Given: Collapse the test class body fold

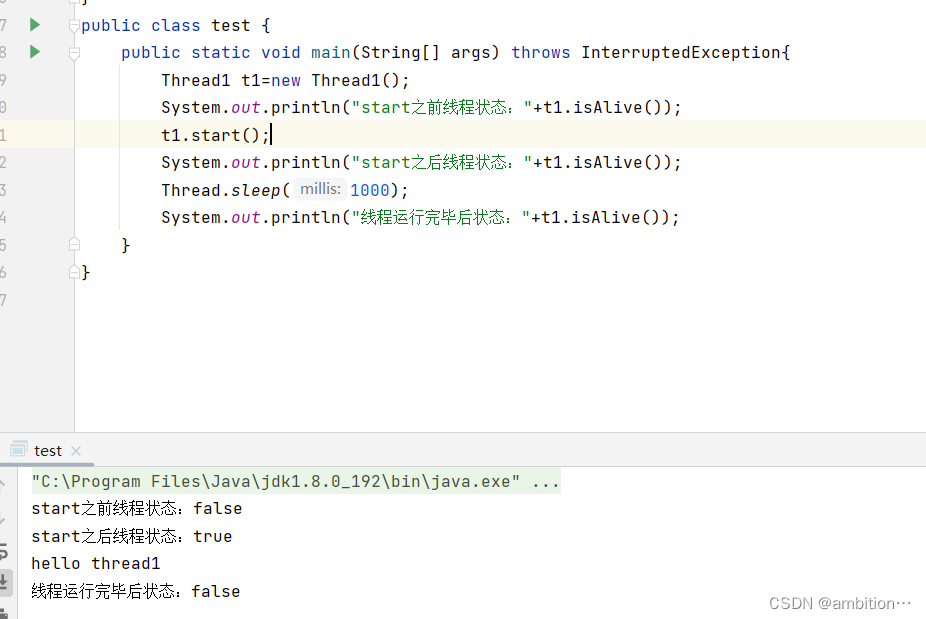Looking at the screenshot, I should [x=73, y=25].
